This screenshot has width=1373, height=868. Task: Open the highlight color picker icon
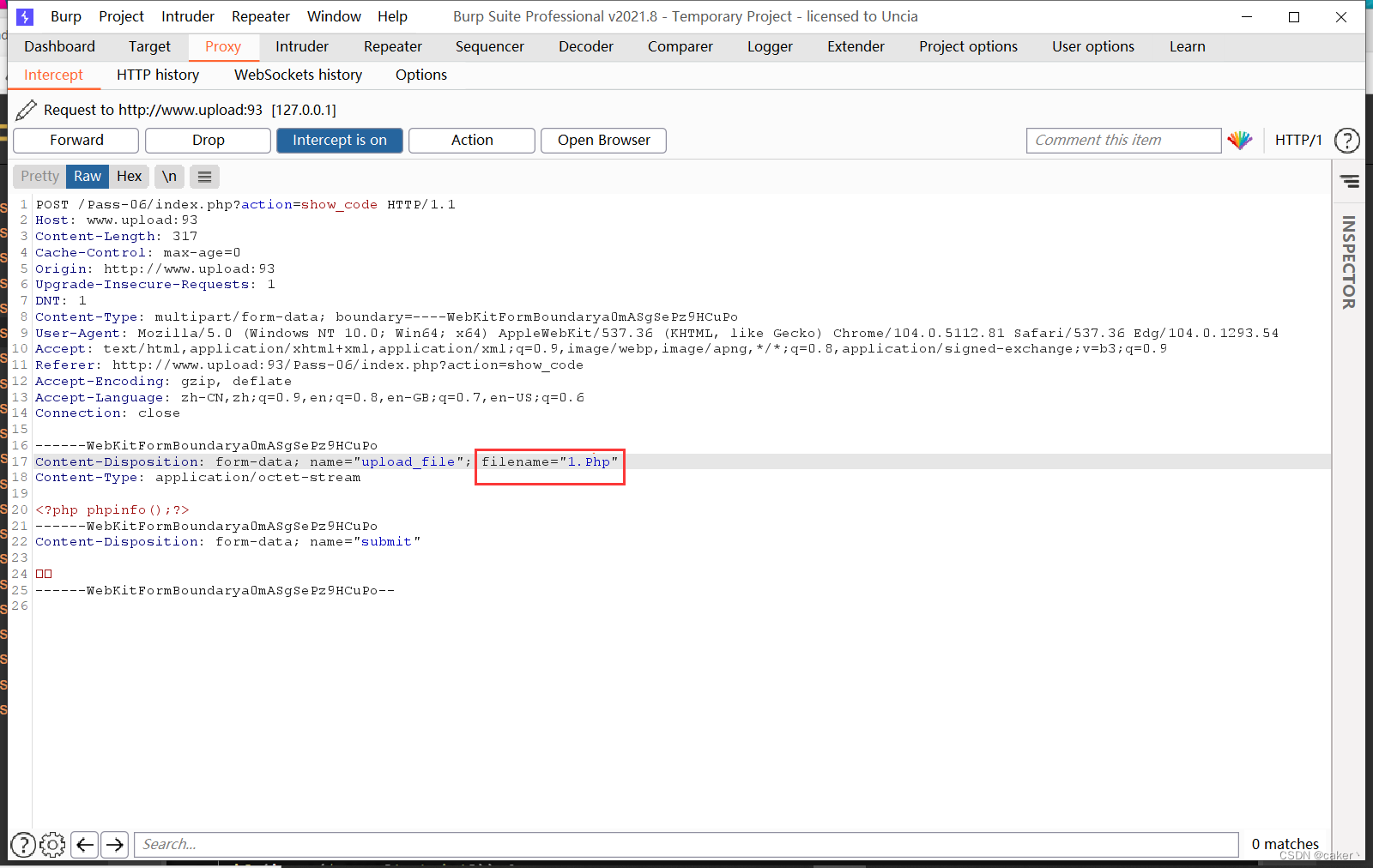(1240, 140)
